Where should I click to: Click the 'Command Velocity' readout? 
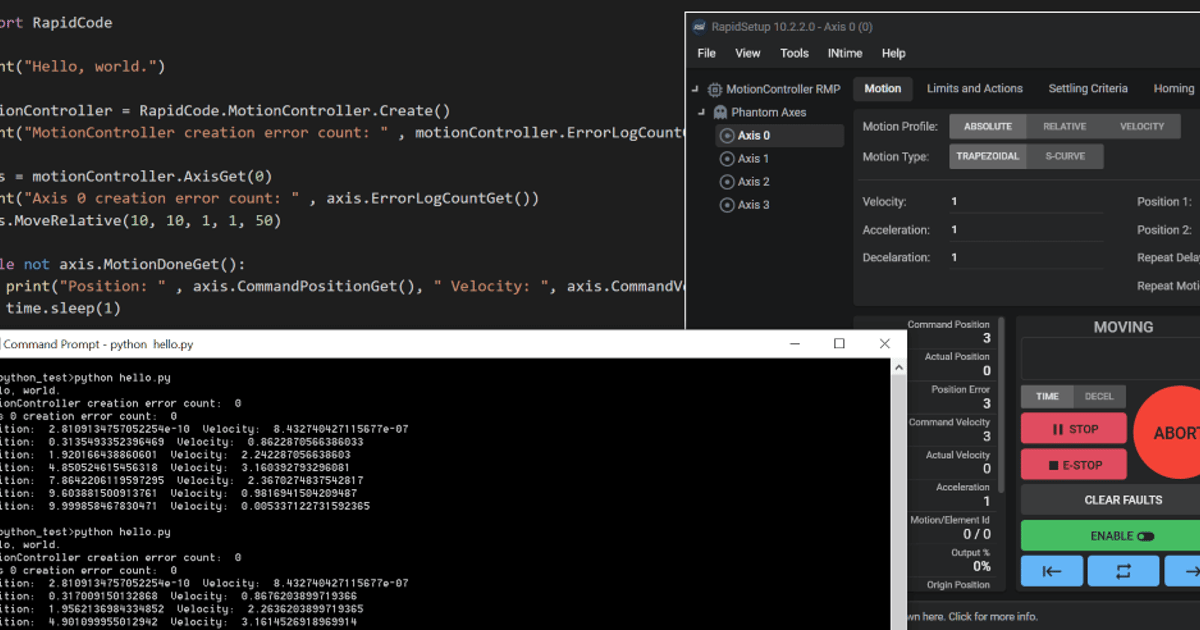click(948, 430)
